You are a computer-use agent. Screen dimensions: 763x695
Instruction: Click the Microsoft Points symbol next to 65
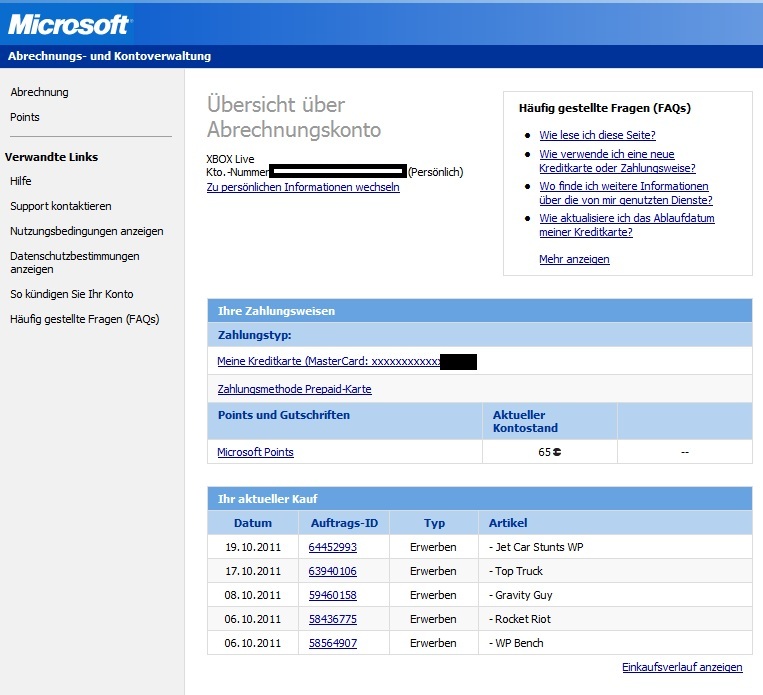point(557,452)
